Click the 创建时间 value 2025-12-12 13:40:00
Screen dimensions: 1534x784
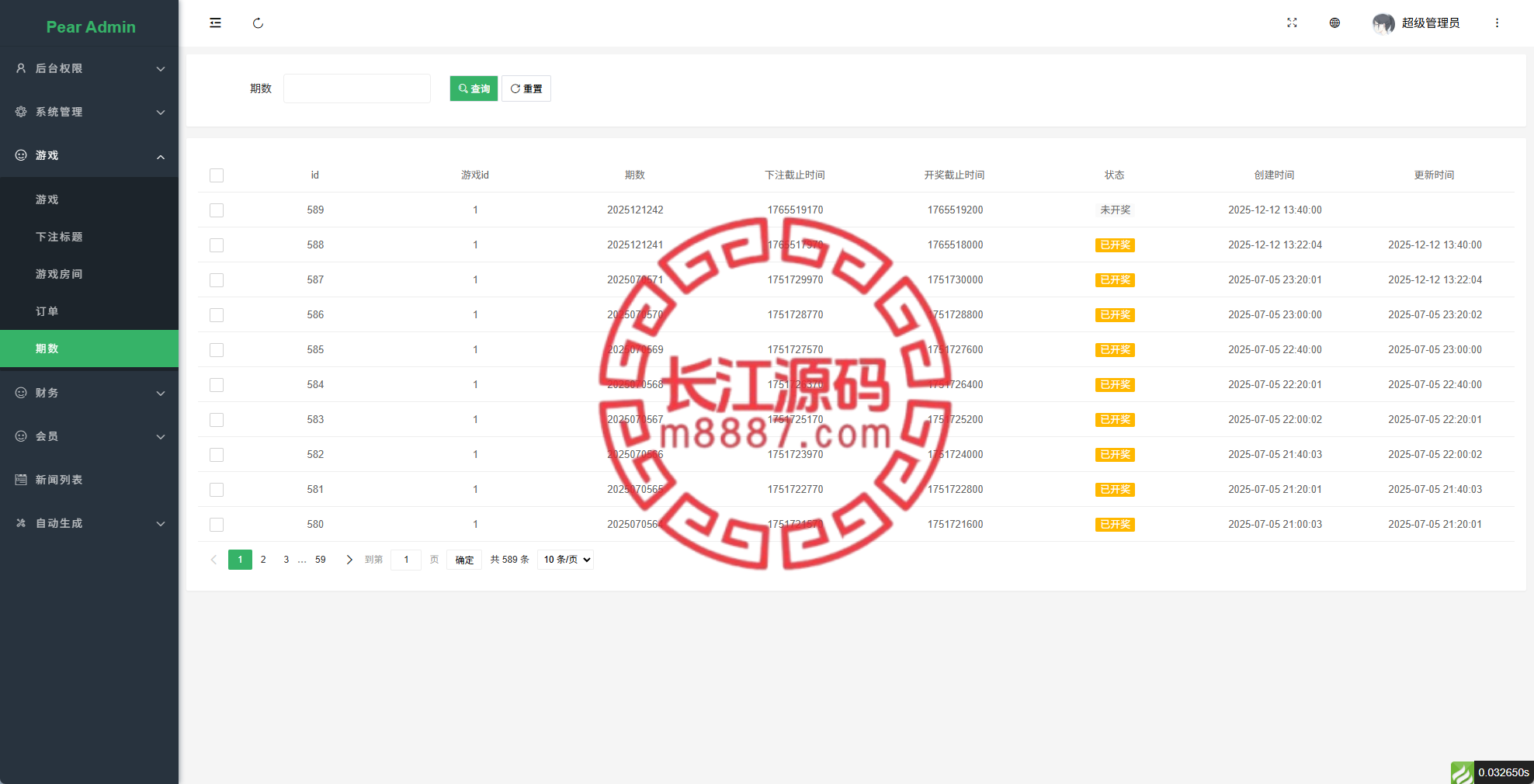(x=1275, y=210)
